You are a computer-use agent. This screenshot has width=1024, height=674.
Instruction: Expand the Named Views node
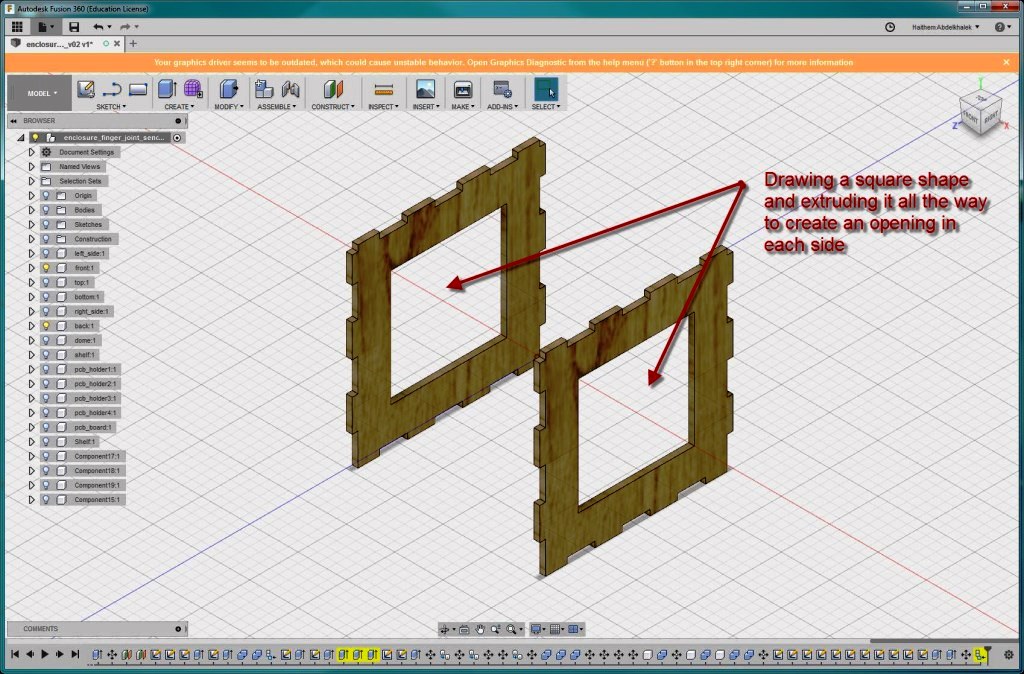(31, 167)
